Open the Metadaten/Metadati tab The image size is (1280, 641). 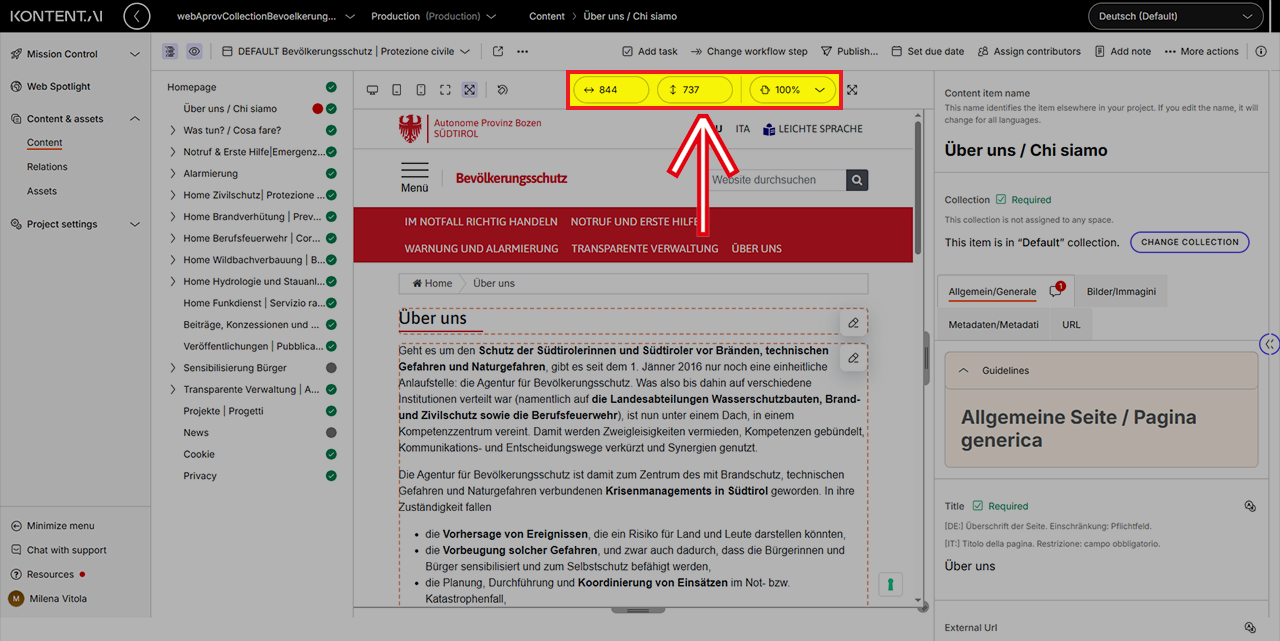(x=993, y=325)
